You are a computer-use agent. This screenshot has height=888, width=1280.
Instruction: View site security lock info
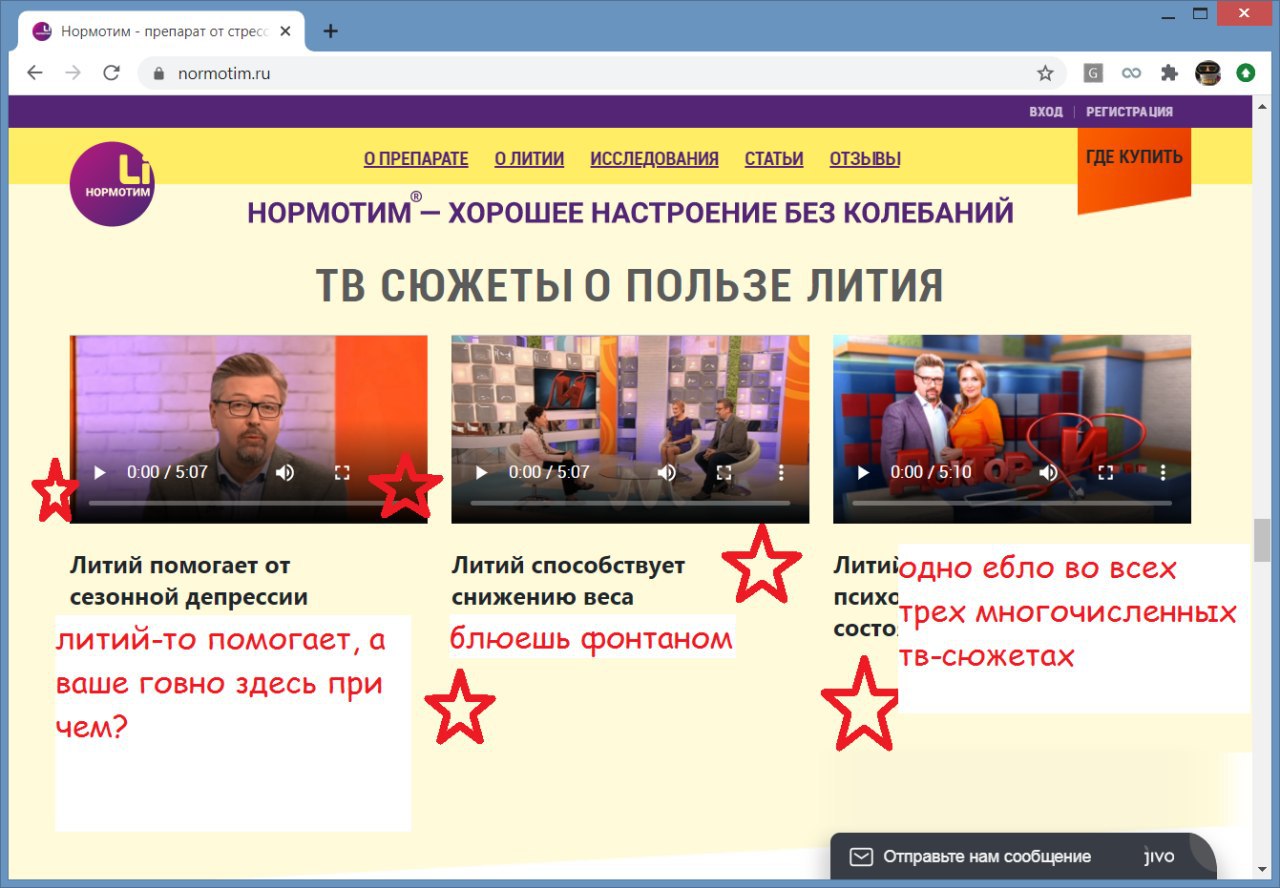(x=158, y=73)
